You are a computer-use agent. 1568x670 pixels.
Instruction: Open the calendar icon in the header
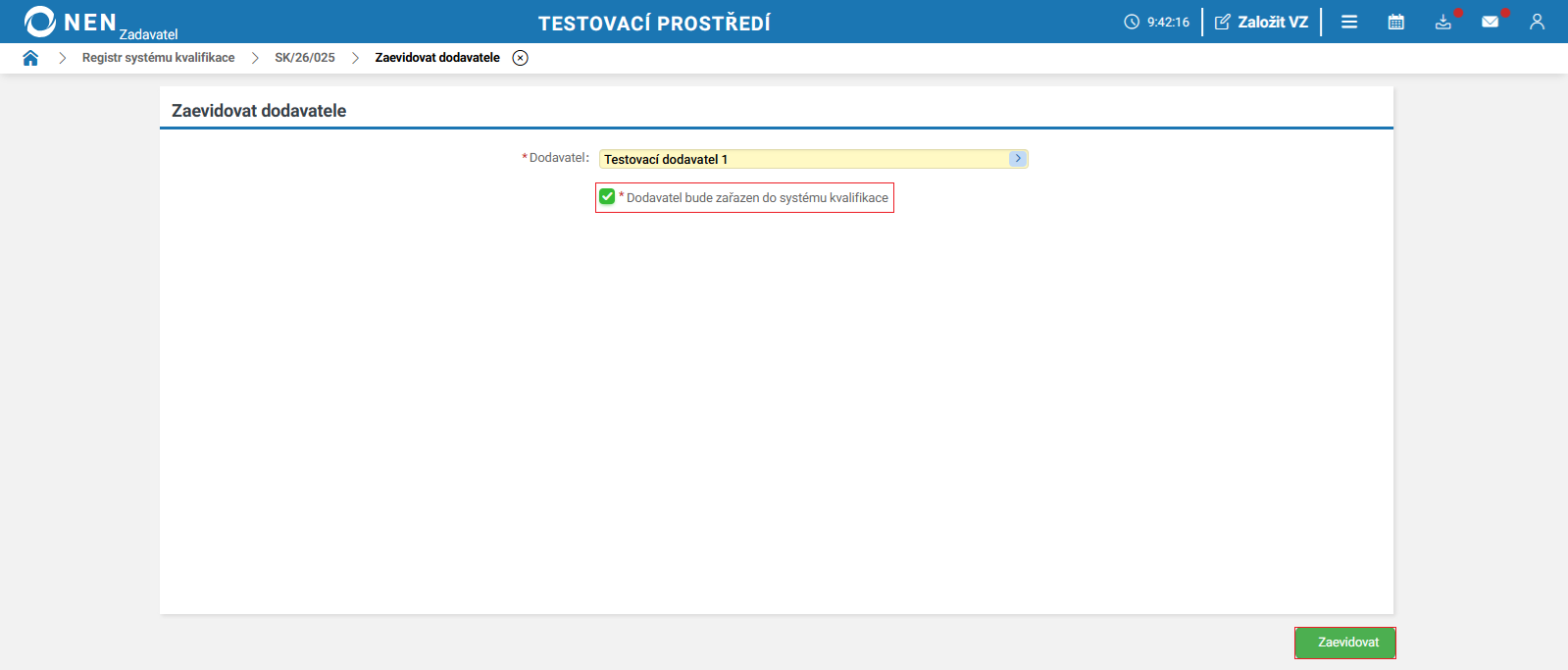point(1396,22)
